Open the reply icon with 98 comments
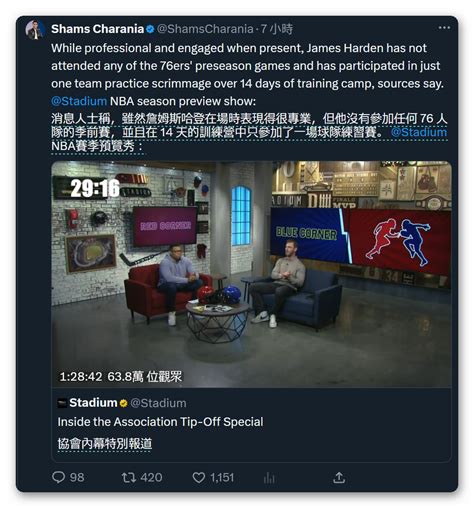This screenshot has height=508, width=474. pyautogui.click(x=59, y=477)
